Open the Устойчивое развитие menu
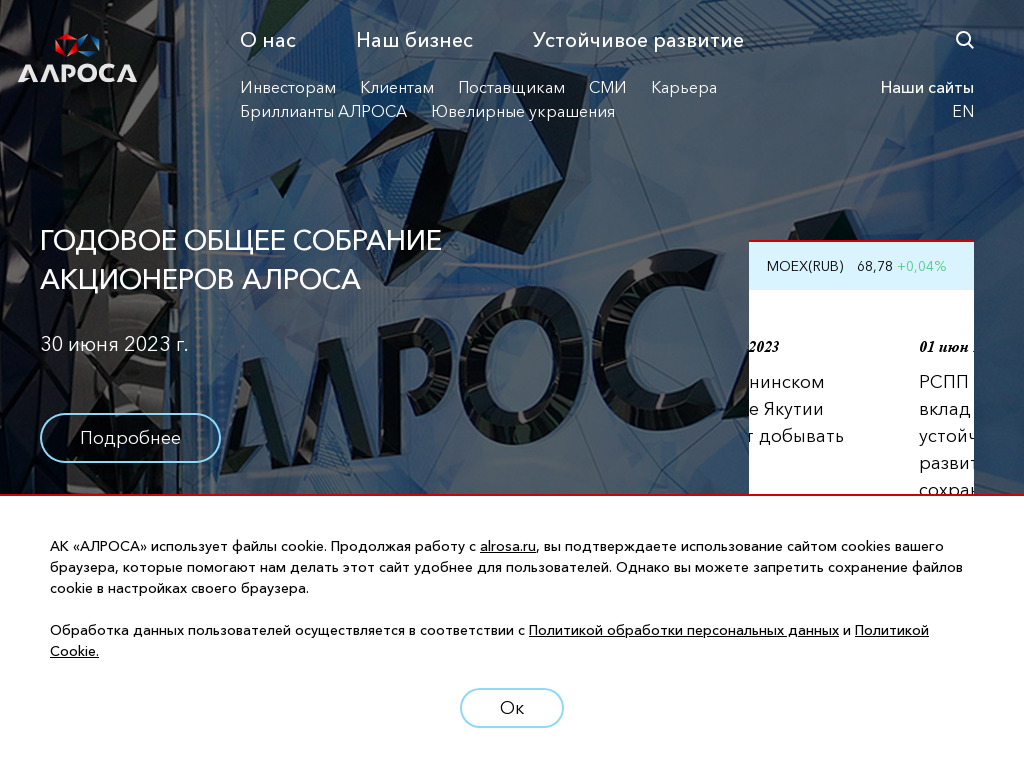Image resolution: width=1024 pixels, height=768 pixels. (x=638, y=40)
